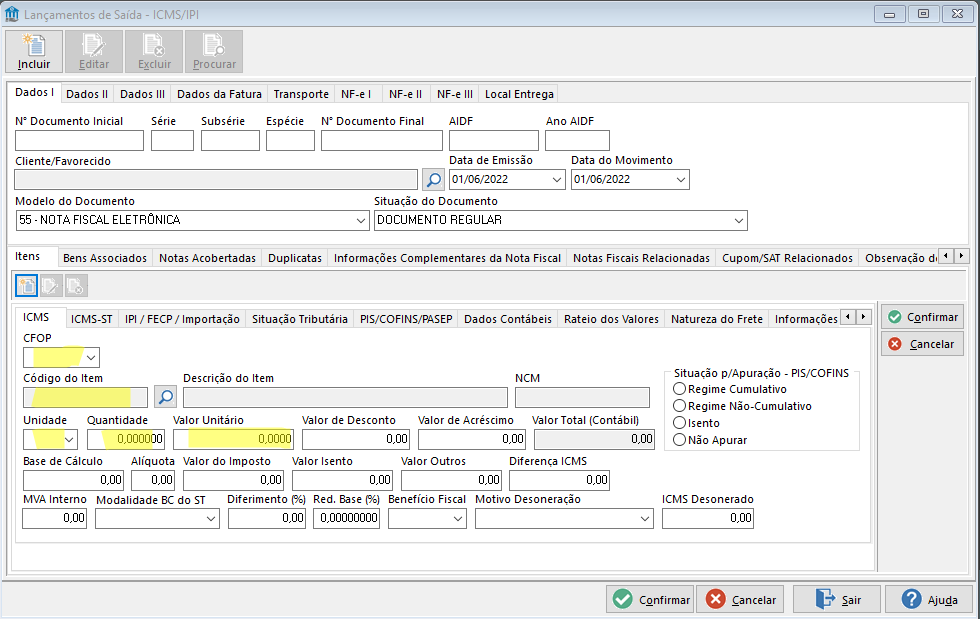Click ICMS Desonerado field
980x619 pixels.
point(708,518)
